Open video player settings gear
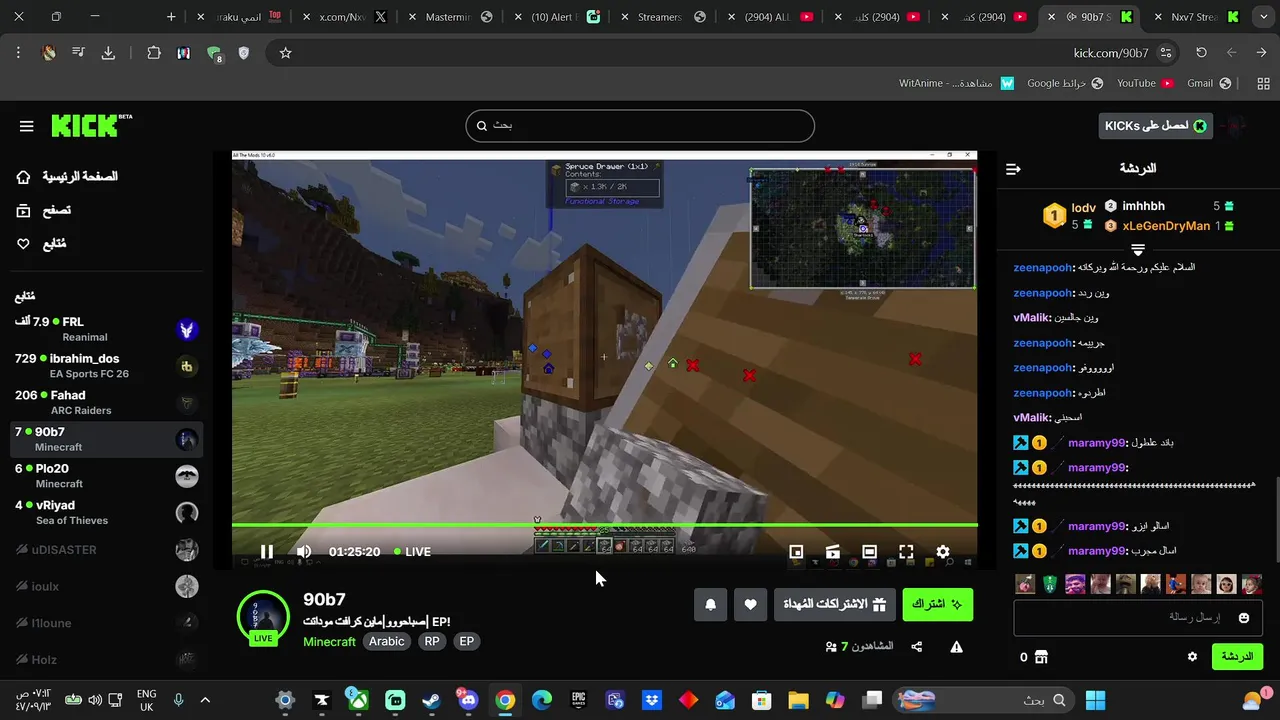The width and height of the screenshot is (1280, 720). click(943, 552)
